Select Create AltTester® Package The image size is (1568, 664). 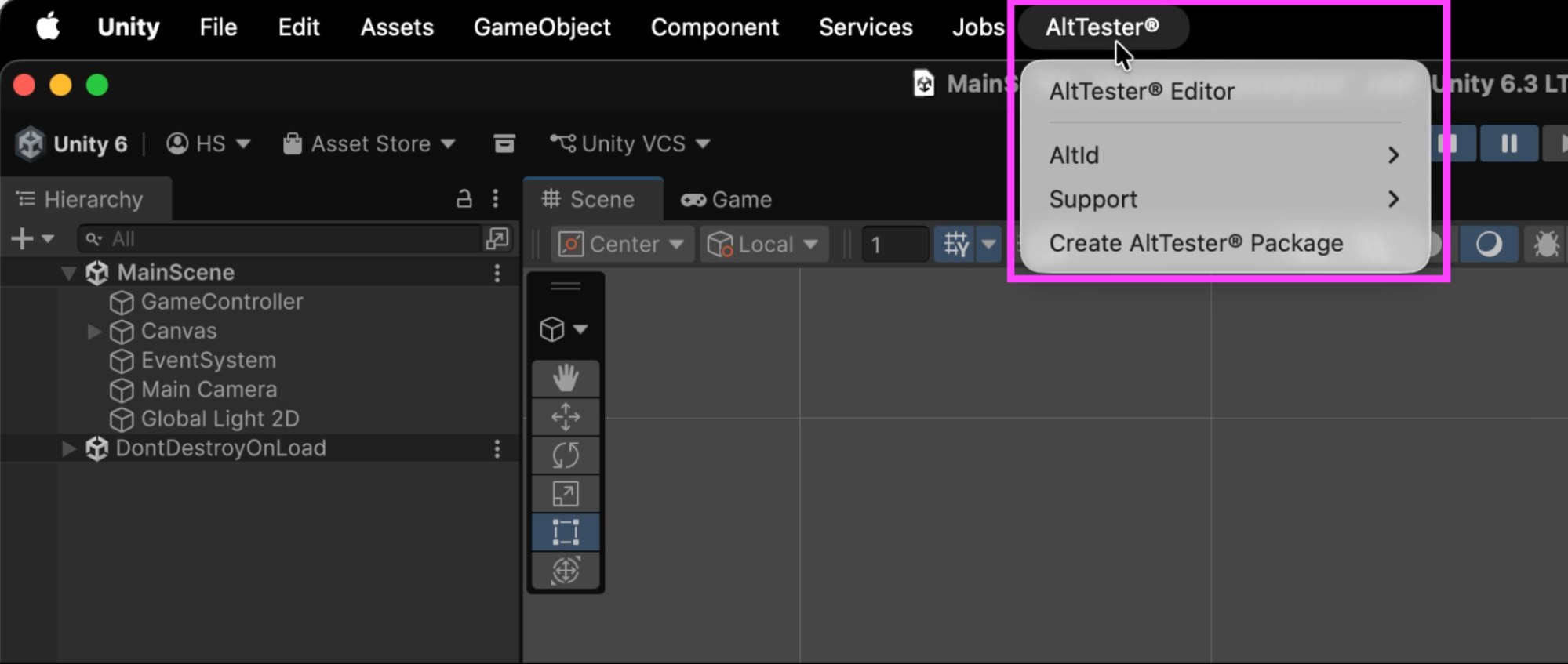tap(1224, 243)
